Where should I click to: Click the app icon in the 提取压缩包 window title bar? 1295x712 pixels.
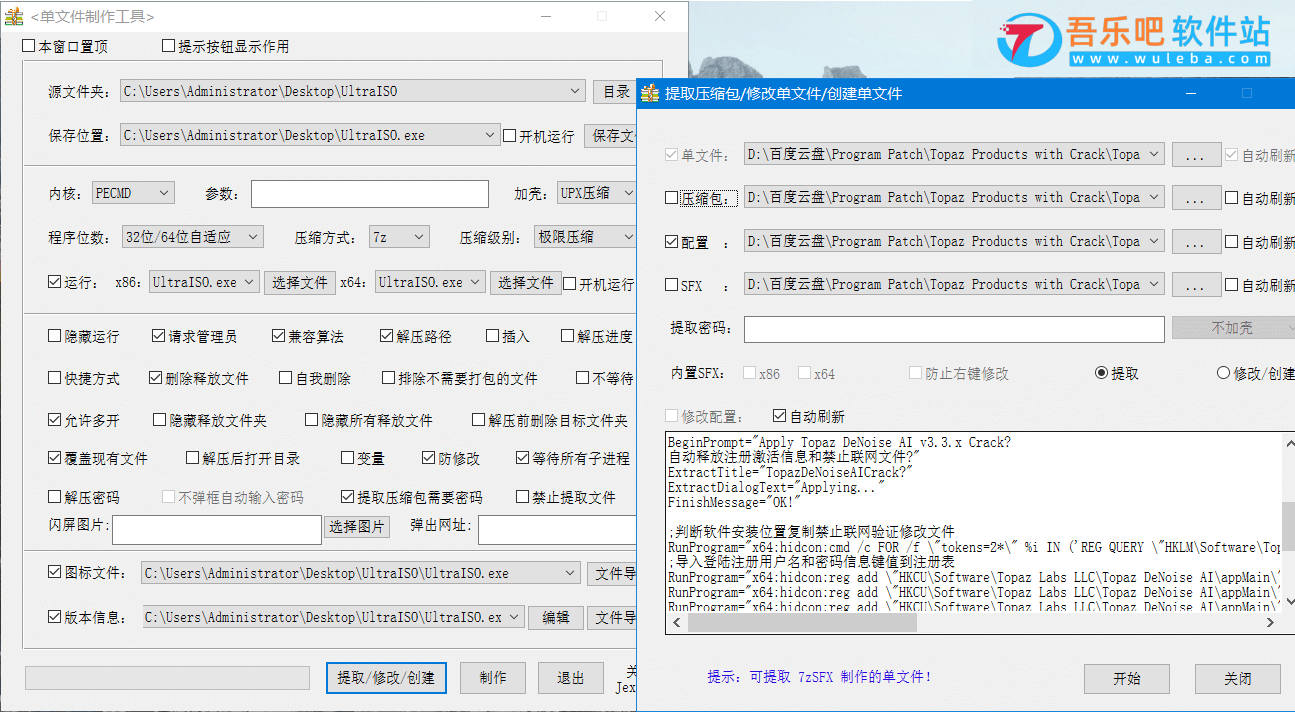[651, 93]
